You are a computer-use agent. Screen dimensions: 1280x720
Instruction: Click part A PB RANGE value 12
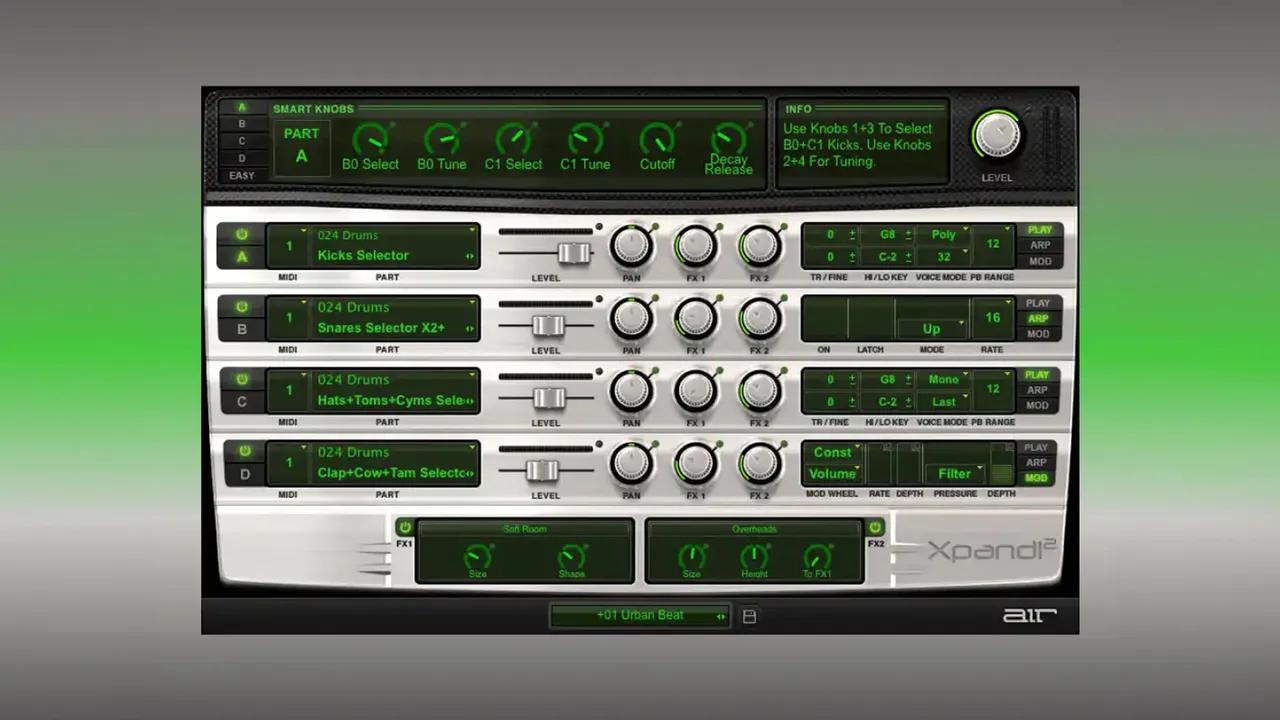pos(993,245)
